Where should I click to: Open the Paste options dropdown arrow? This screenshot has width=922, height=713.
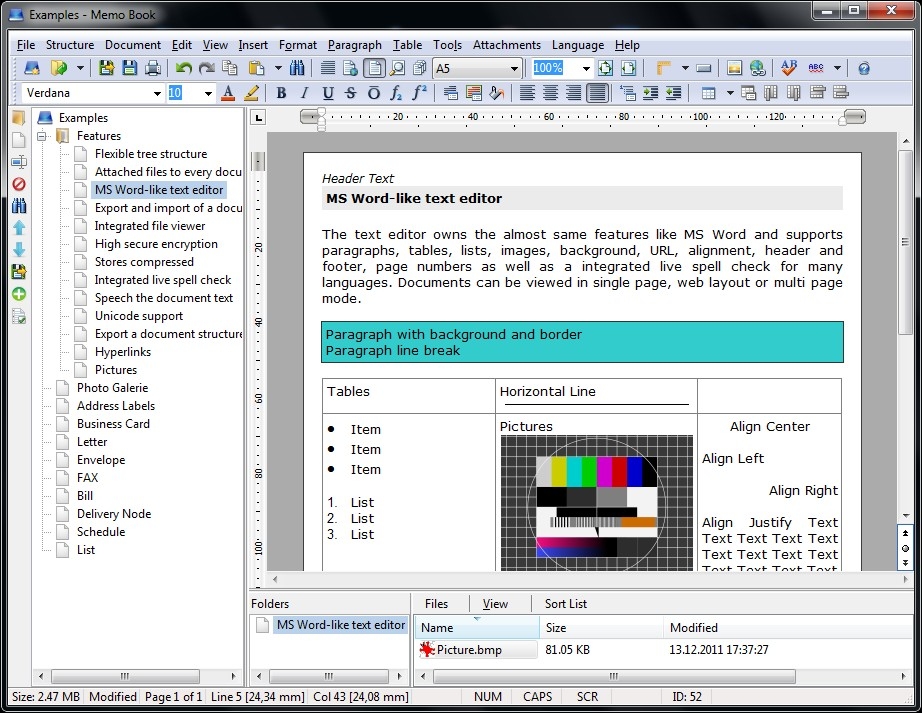pyautogui.click(x=278, y=68)
